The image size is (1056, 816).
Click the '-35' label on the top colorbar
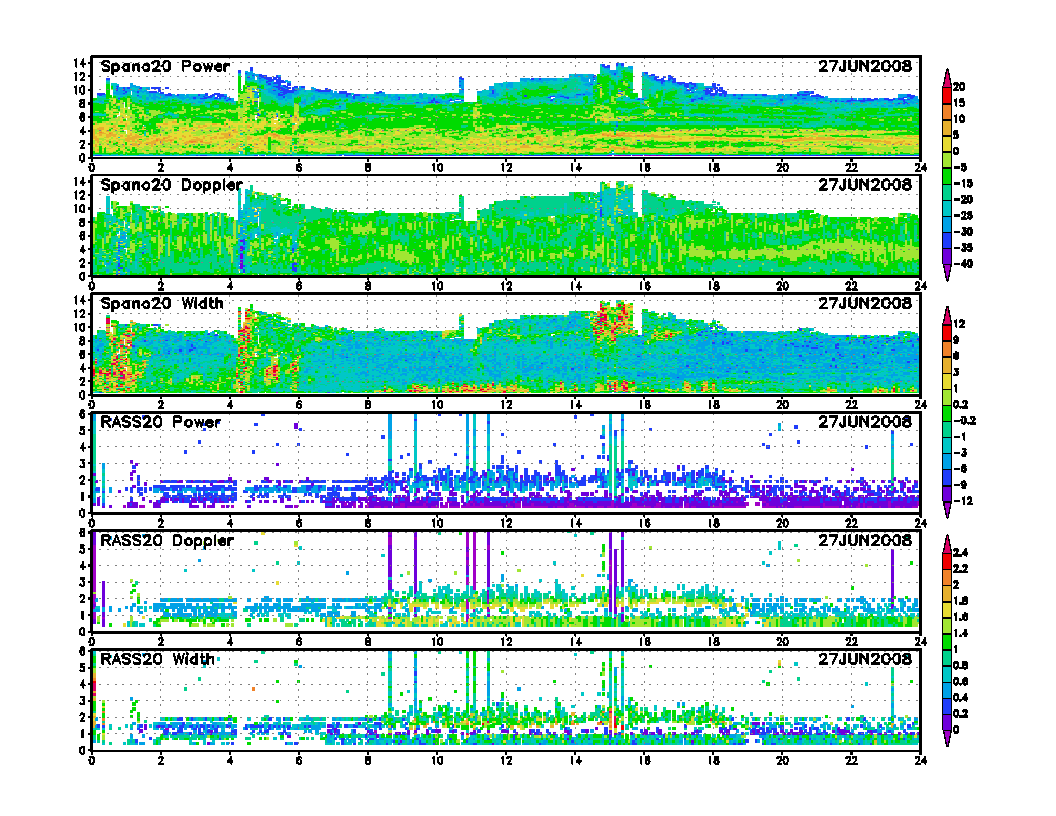pos(963,248)
